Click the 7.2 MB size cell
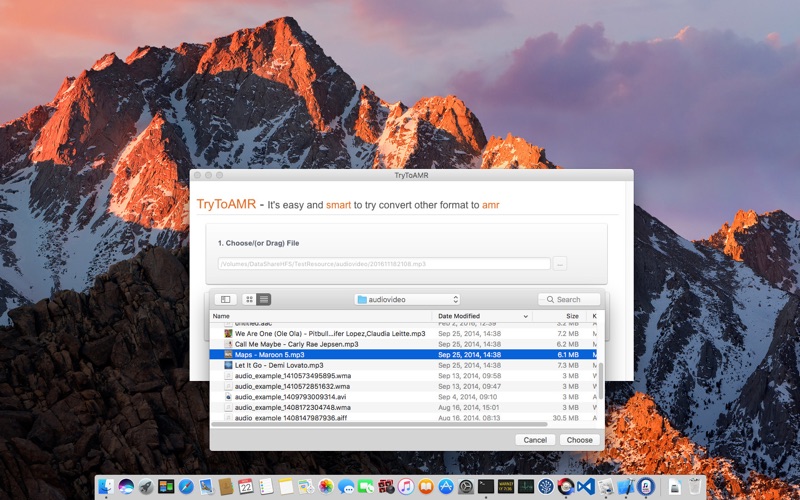Image resolution: width=800 pixels, height=500 pixels. click(567, 333)
